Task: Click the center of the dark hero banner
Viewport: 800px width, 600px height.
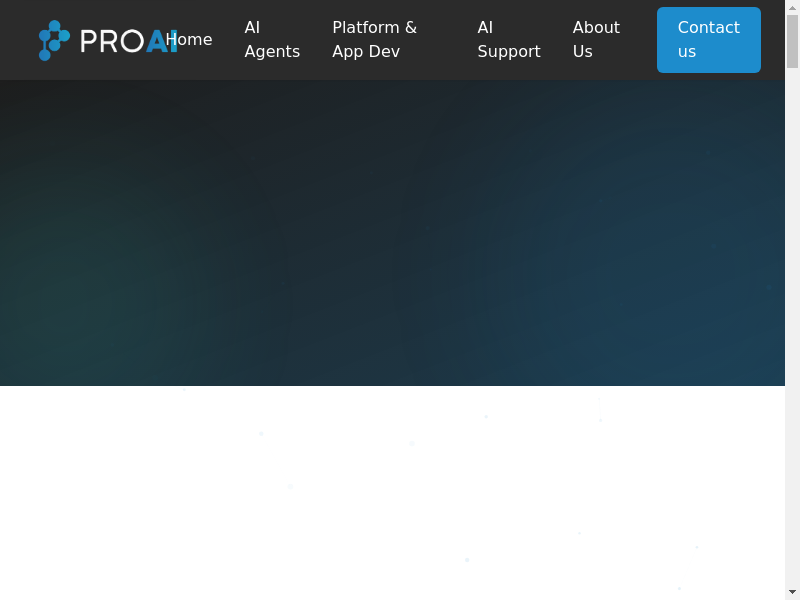Action: (x=392, y=233)
